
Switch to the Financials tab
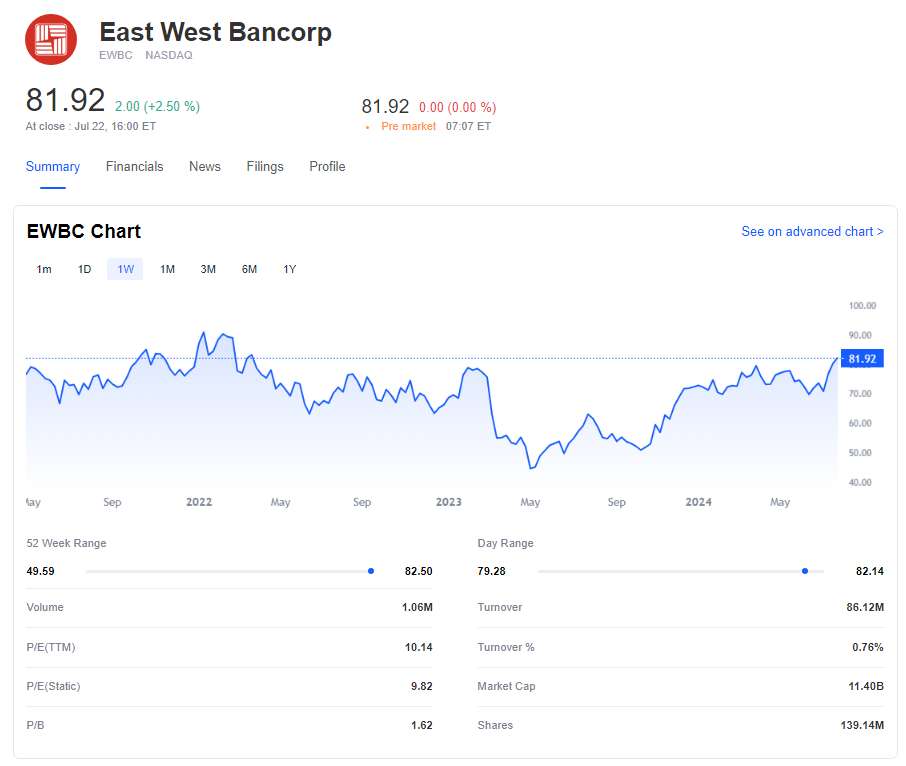click(x=134, y=167)
